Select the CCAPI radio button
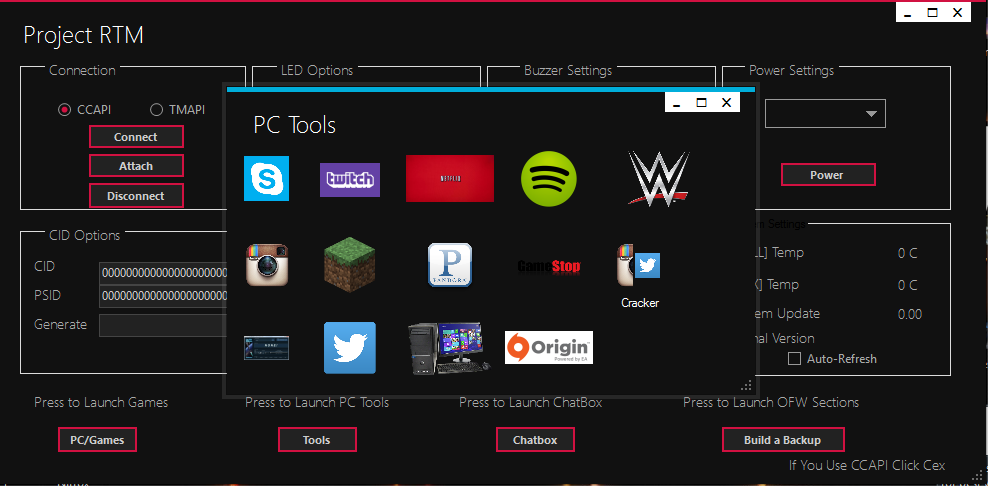988x486 pixels. [x=64, y=110]
